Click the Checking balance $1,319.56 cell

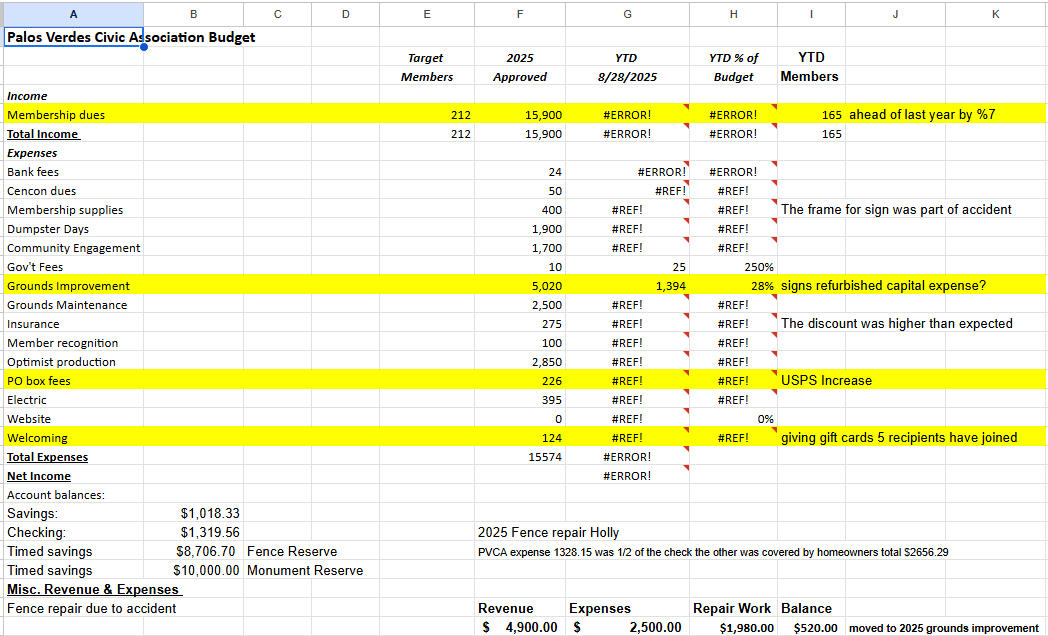click(206, 533)
